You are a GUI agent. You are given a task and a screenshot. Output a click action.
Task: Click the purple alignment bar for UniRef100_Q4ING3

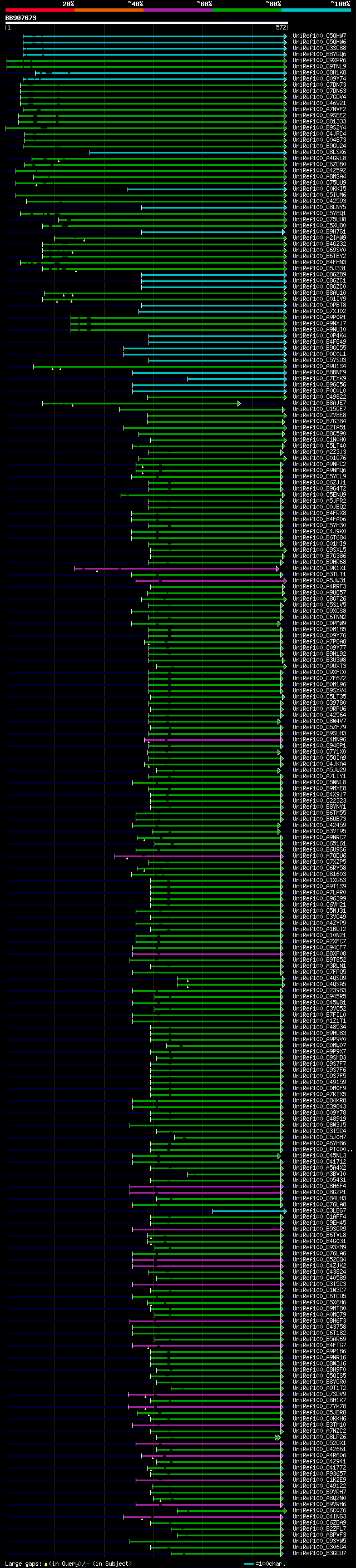point(203,1517)
